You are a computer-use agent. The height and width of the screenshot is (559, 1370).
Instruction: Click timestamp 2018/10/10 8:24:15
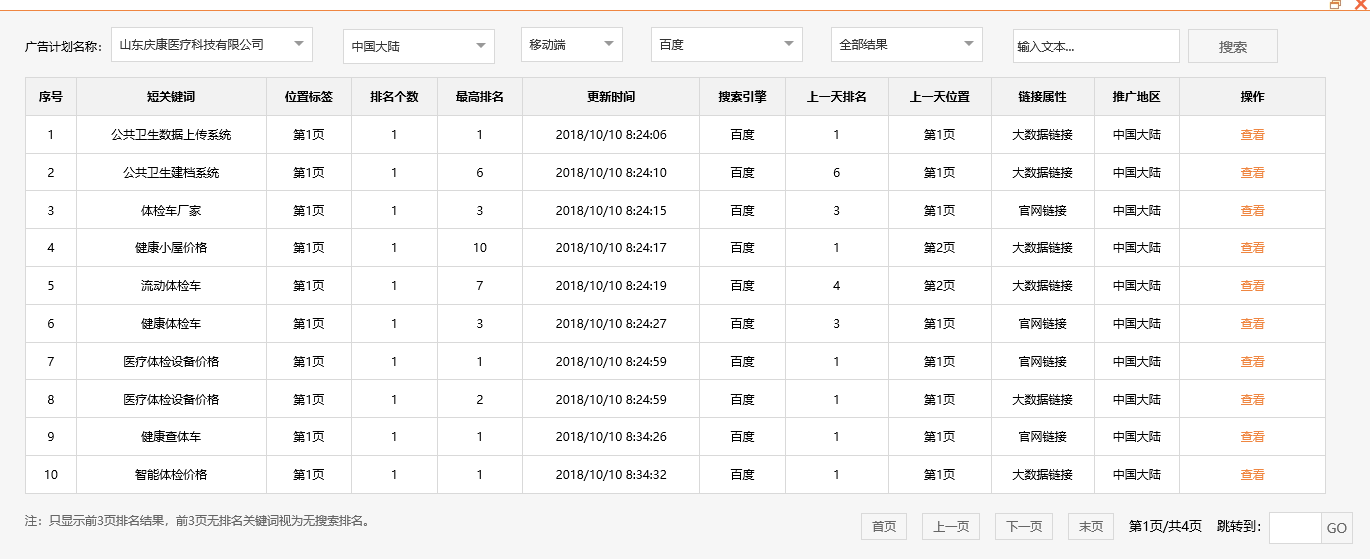(611, 211)
